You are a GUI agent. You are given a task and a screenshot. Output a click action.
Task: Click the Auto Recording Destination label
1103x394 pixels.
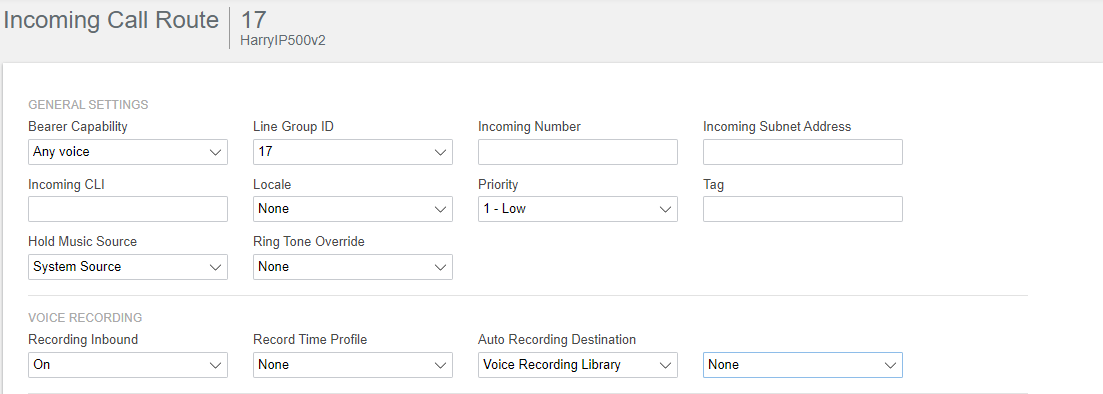coord(557,340)
